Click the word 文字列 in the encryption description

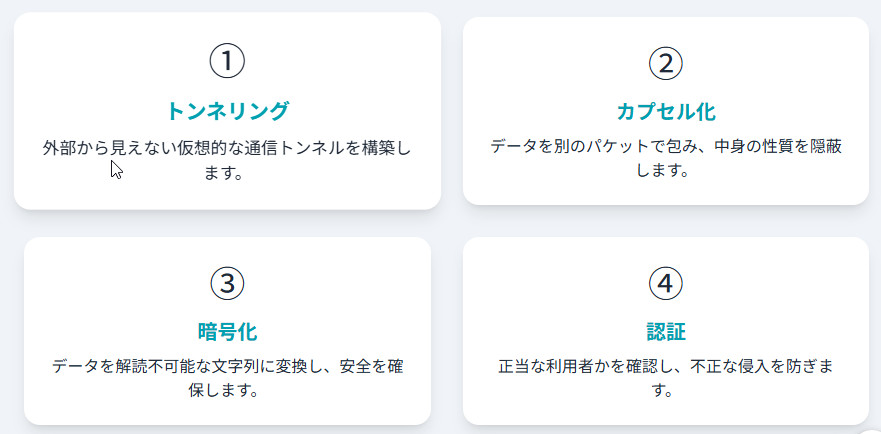[x=237, y=366]
